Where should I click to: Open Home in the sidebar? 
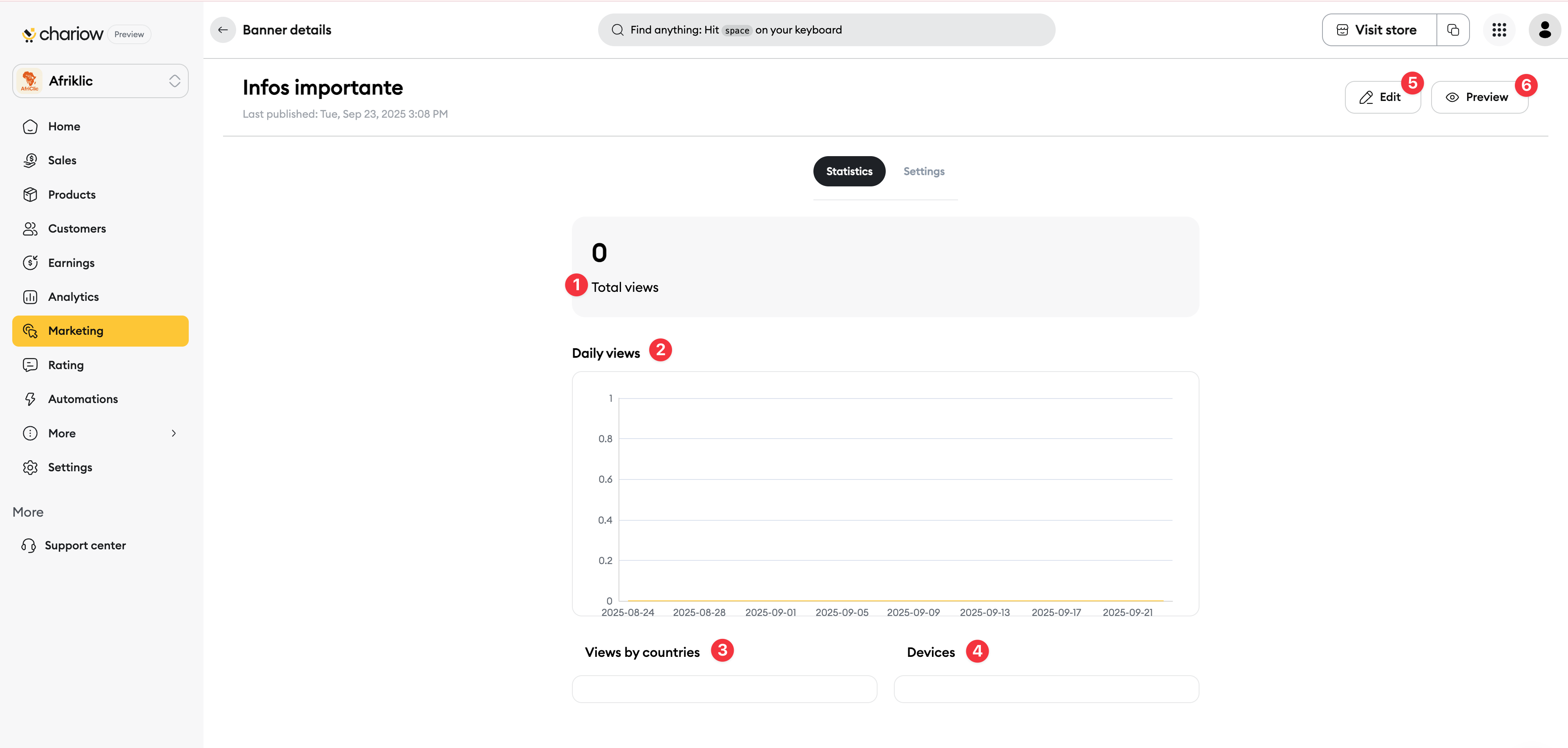[101, 127]
